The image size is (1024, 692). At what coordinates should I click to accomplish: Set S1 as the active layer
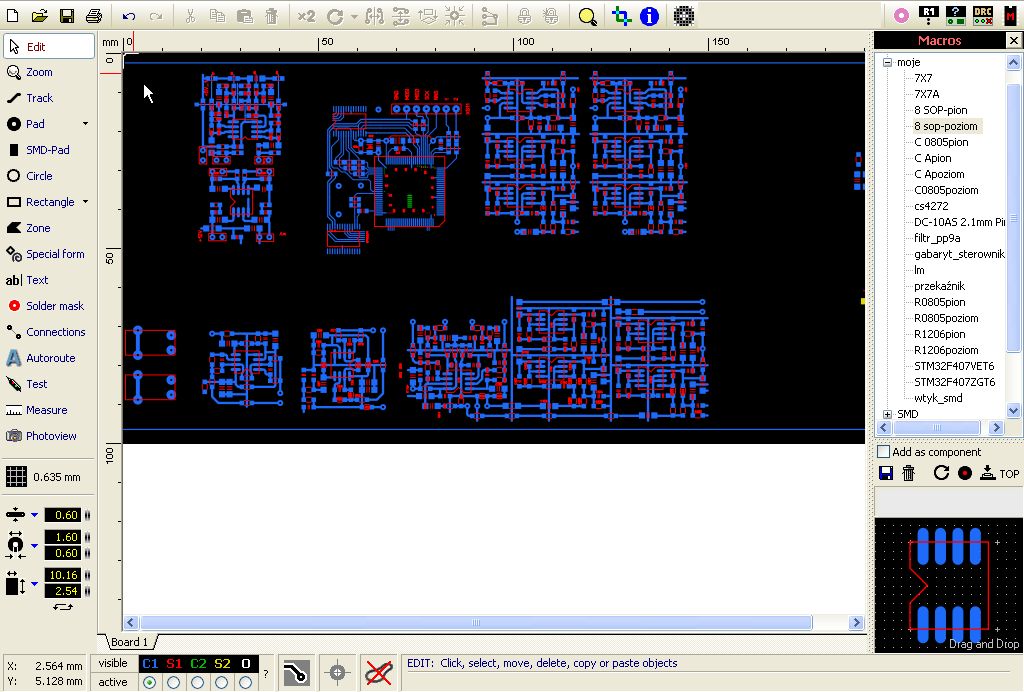[x=174, y=682]
